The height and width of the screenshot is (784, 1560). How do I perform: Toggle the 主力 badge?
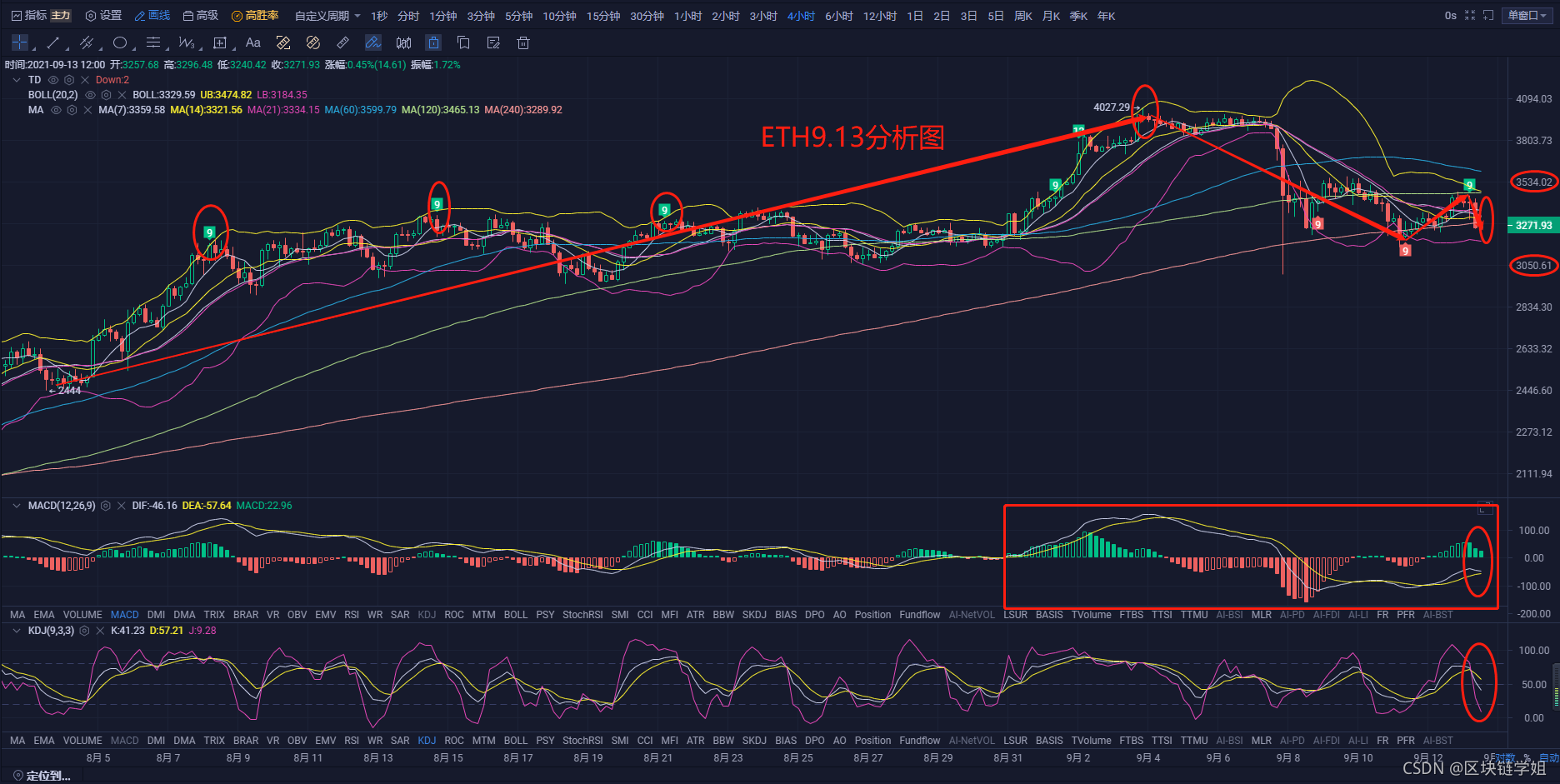tap(61, 16)
